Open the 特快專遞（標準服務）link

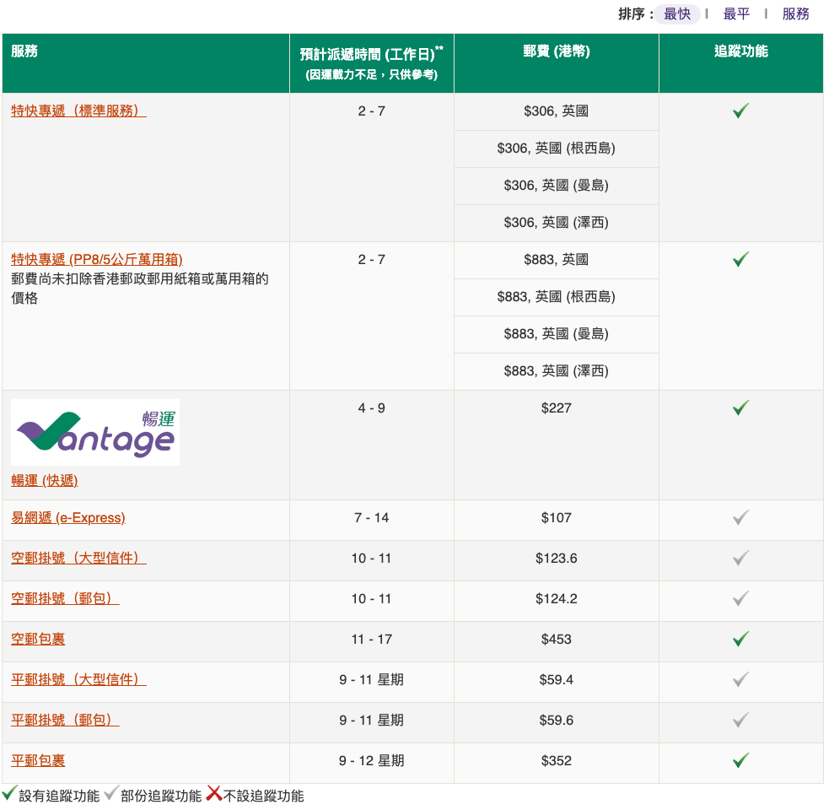[x=78, y=111]
